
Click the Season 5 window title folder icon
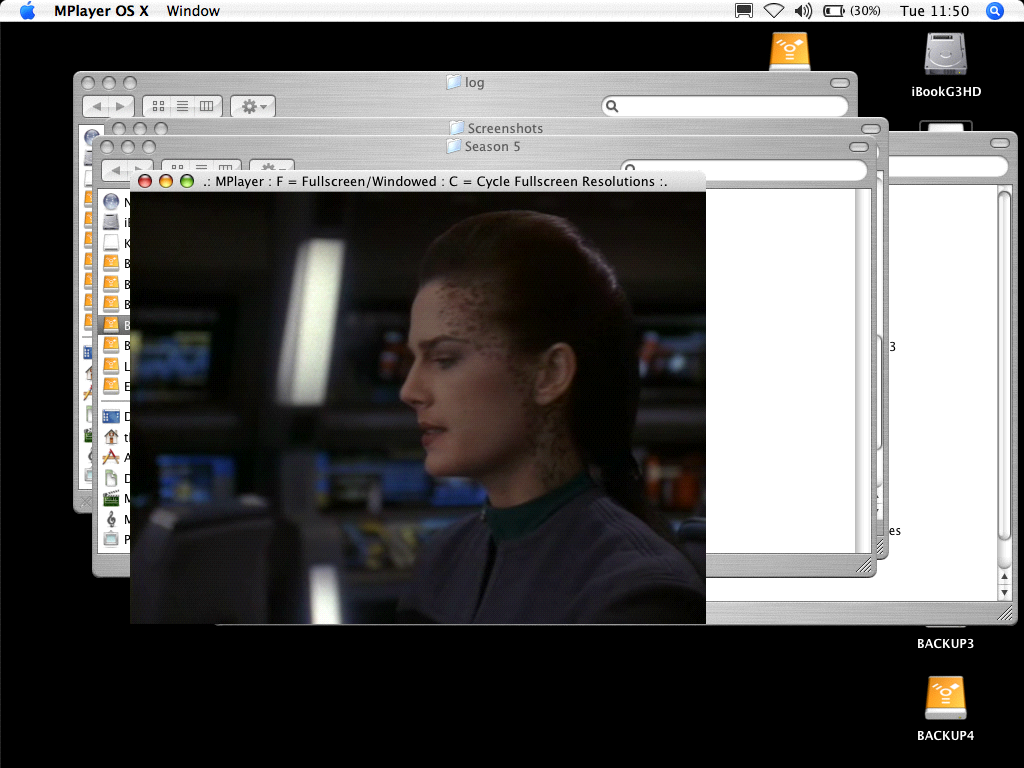tap(453, 146)
